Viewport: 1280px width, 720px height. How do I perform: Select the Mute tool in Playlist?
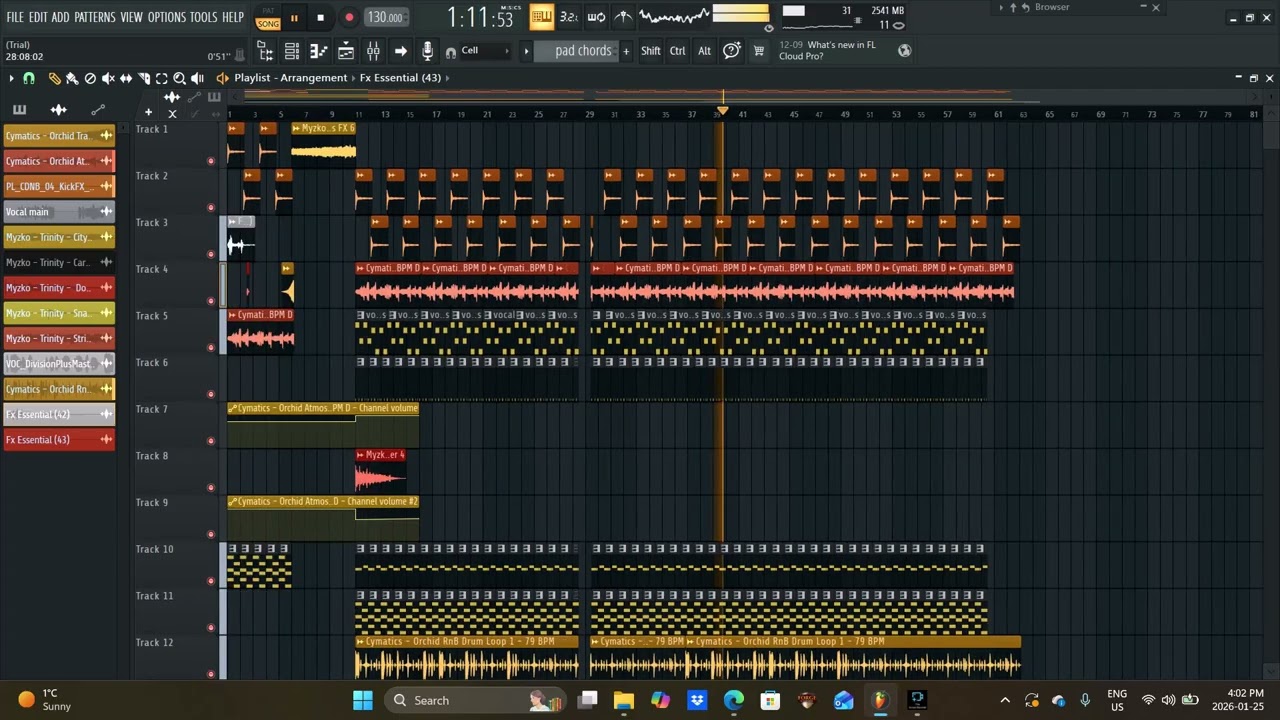point(108,78)
